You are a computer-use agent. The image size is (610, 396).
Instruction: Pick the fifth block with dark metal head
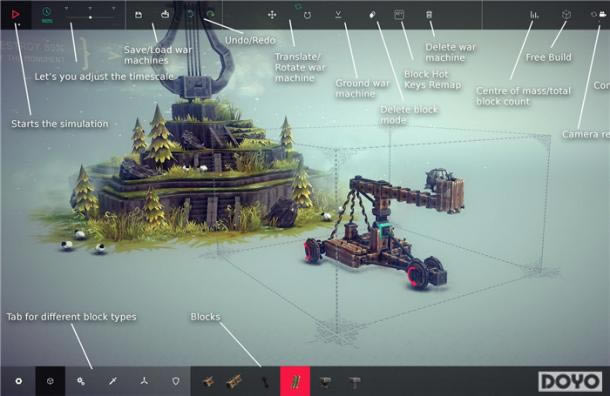point(325,382)
